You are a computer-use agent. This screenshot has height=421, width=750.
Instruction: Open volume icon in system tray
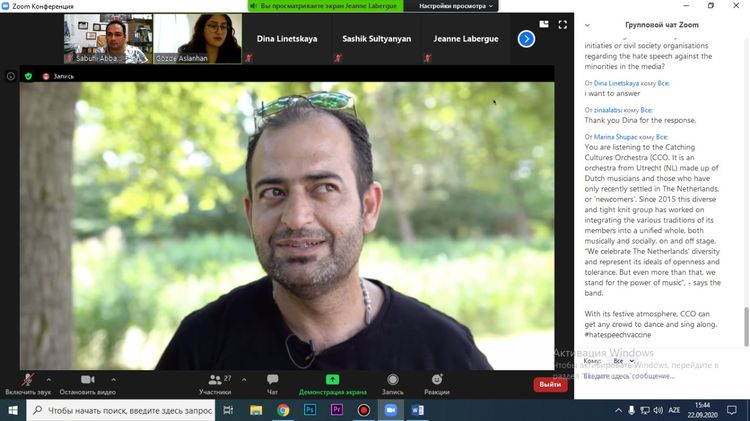click(x=658, y=410)
